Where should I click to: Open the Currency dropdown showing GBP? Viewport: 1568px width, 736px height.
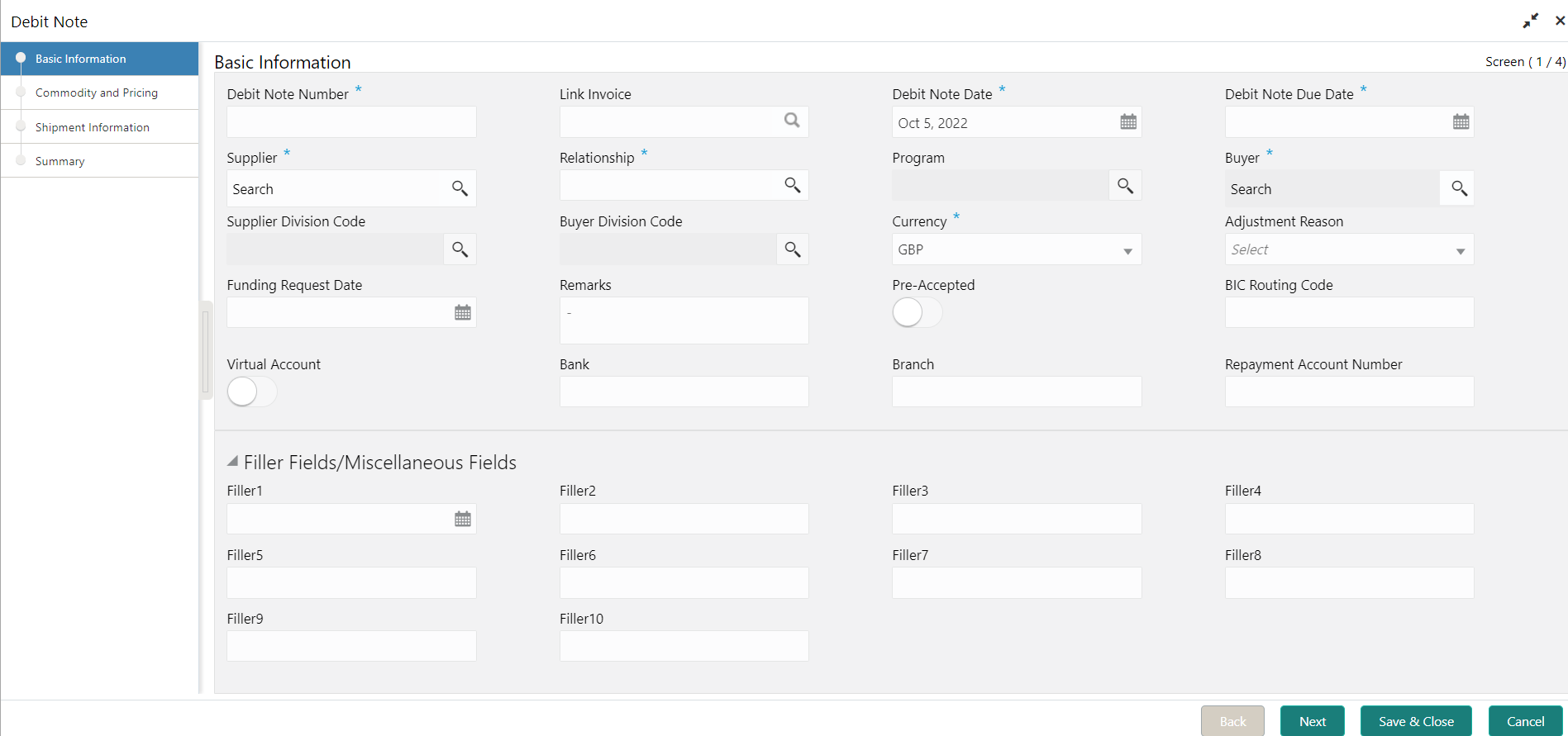coord(1127,250)
